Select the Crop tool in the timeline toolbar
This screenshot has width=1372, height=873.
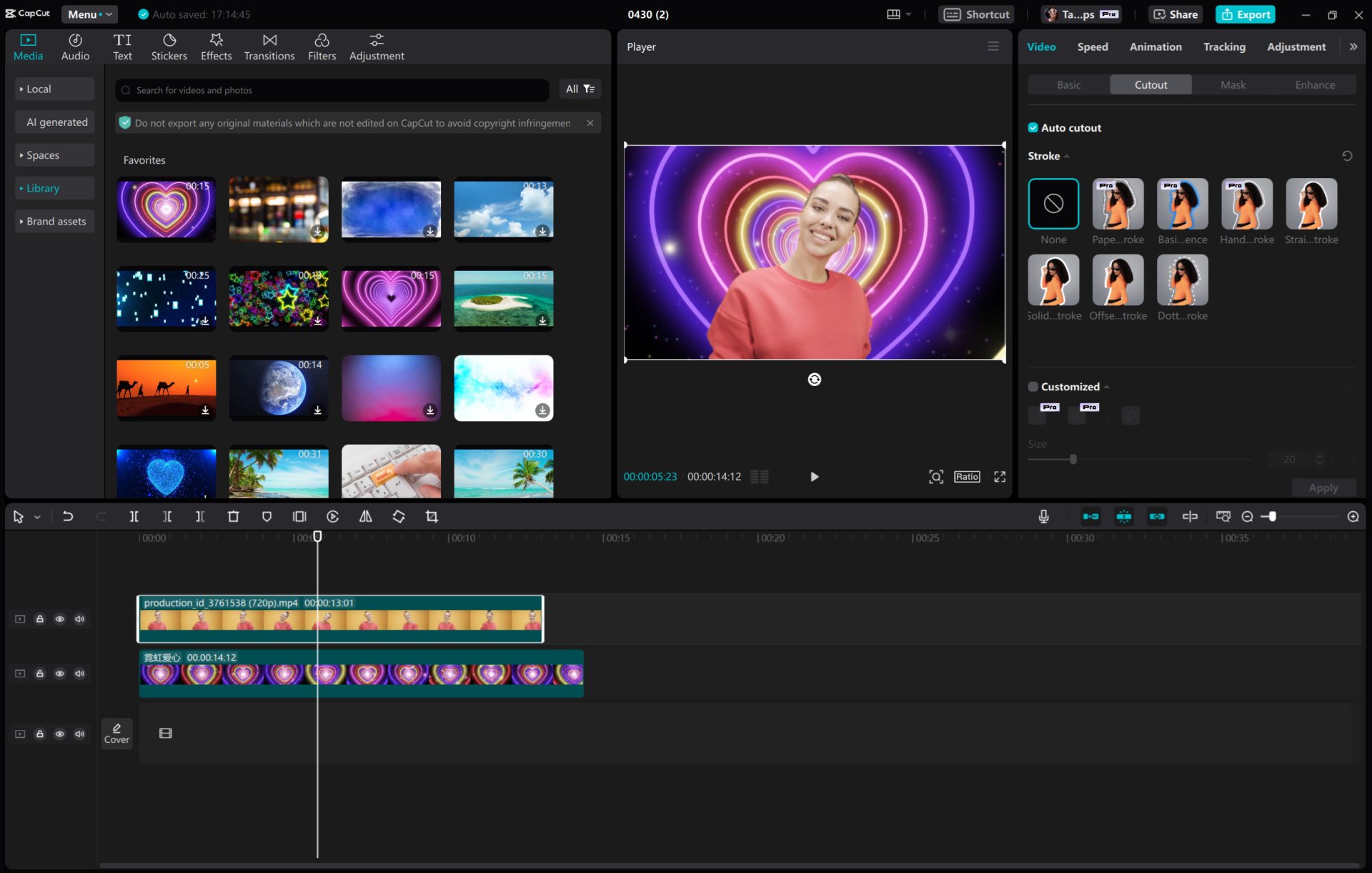click(432, 516)
